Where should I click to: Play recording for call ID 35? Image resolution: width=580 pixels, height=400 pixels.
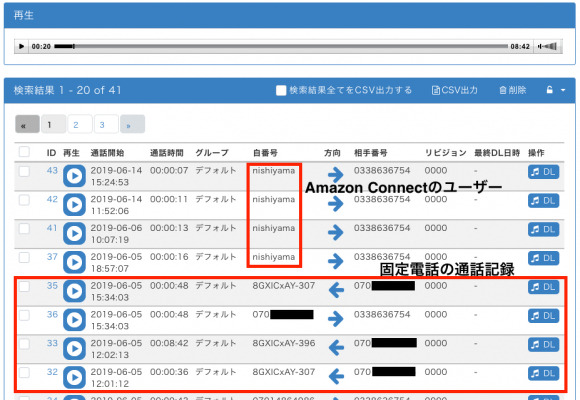tap(74, 291)
